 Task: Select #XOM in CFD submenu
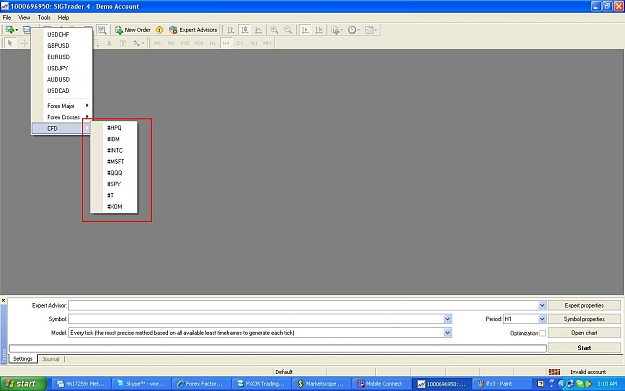(x=114, y=207)
